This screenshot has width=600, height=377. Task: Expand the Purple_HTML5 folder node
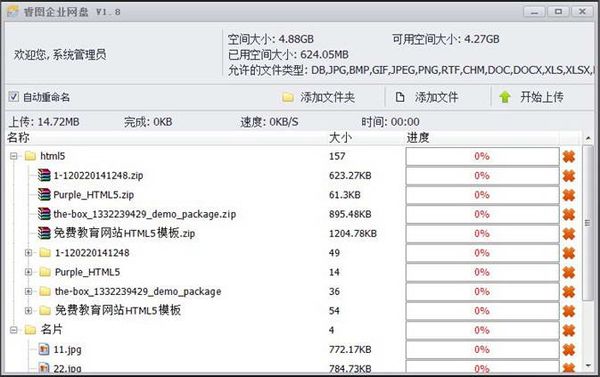(28, 272)
